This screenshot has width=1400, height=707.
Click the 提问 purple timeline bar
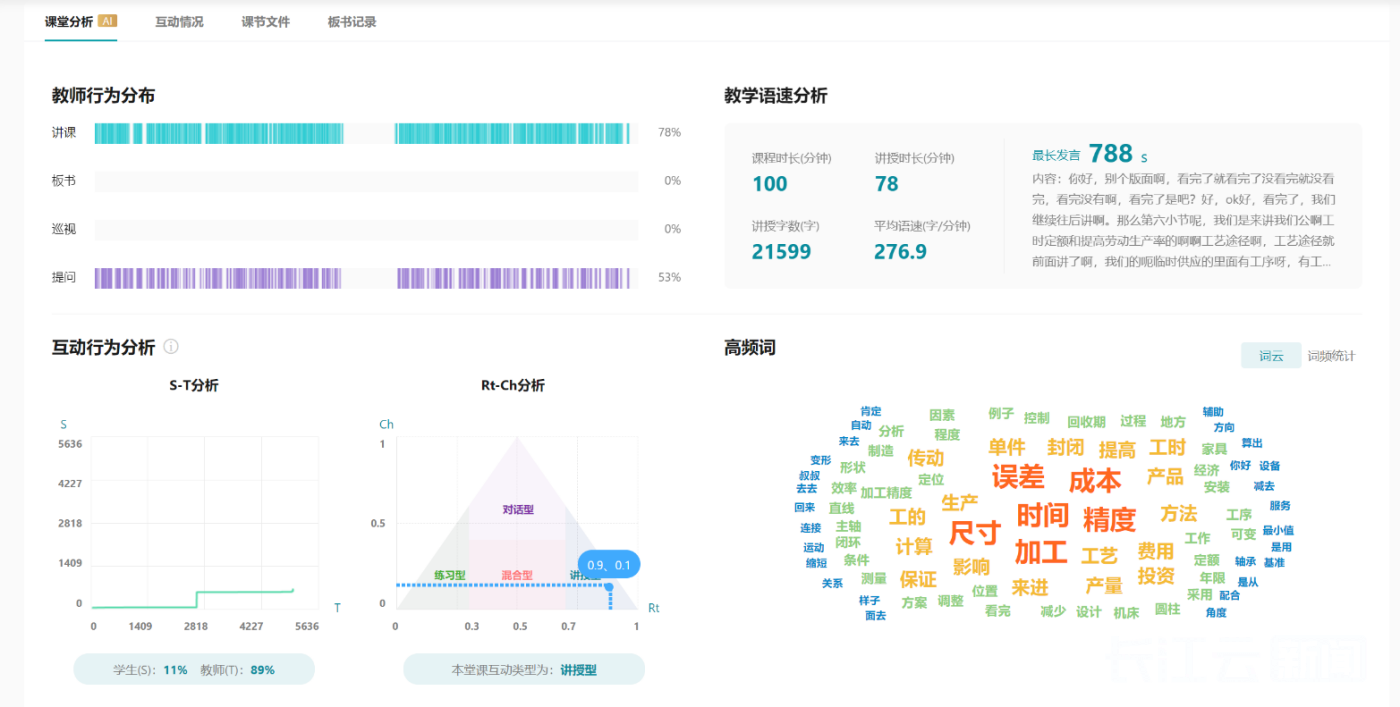point(366,278)
